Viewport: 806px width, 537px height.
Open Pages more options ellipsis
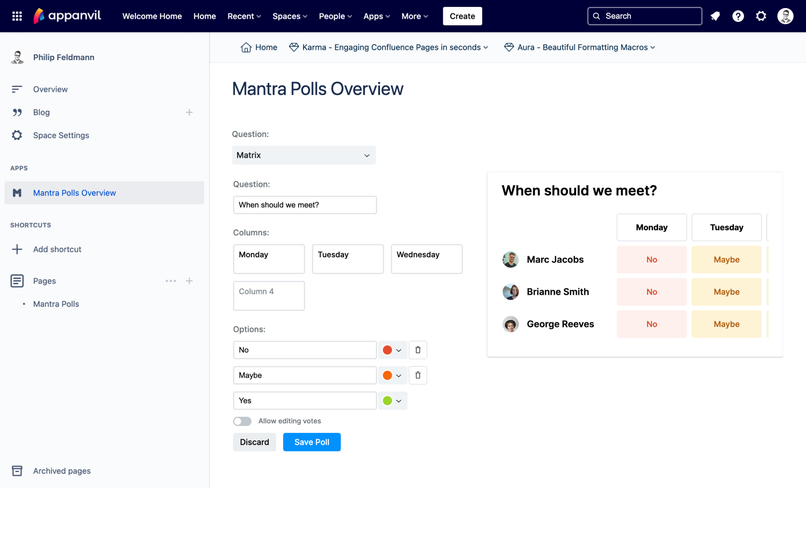tap(171, 281)
